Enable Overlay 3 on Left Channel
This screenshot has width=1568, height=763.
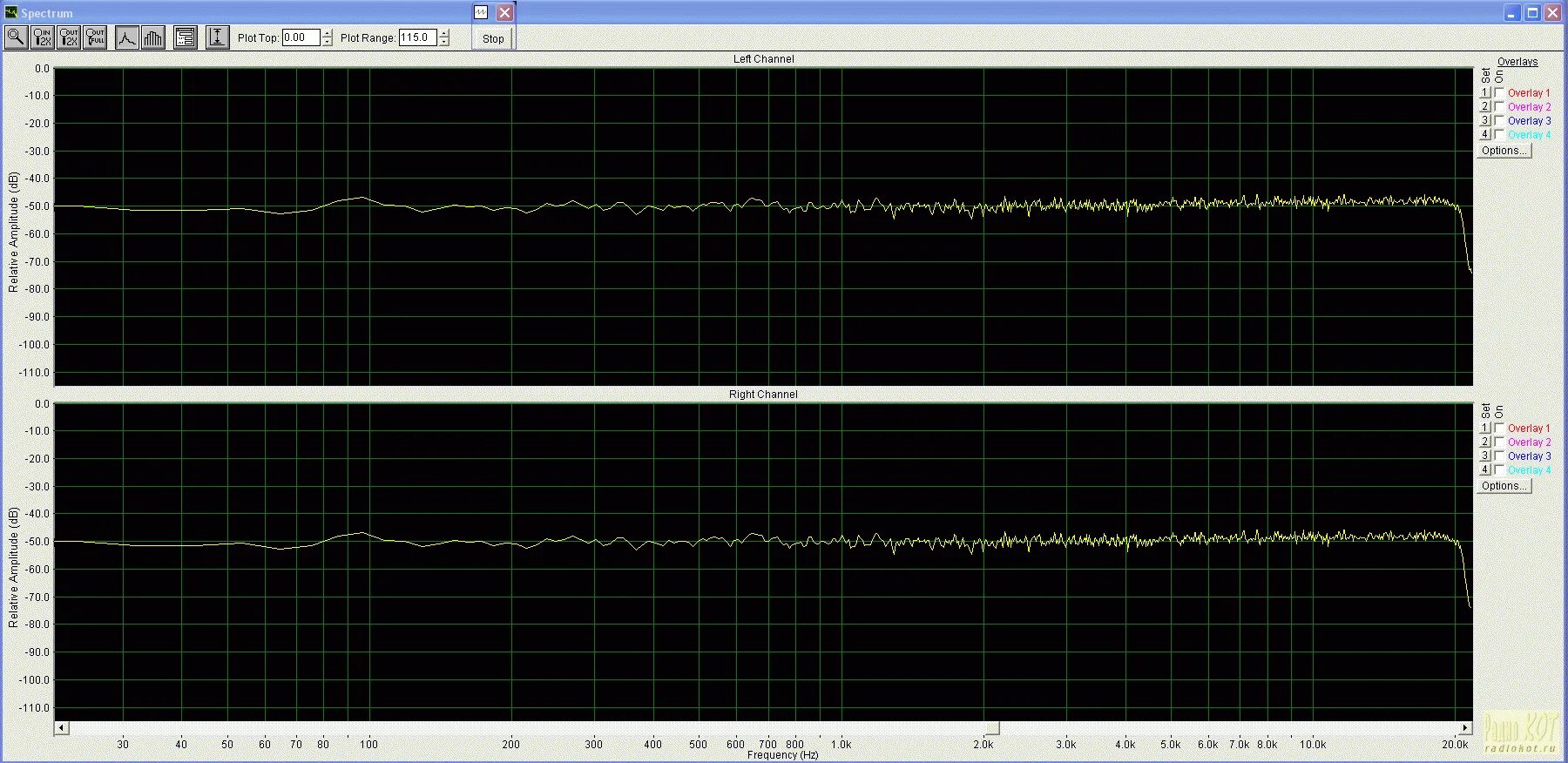point(1499,120)
